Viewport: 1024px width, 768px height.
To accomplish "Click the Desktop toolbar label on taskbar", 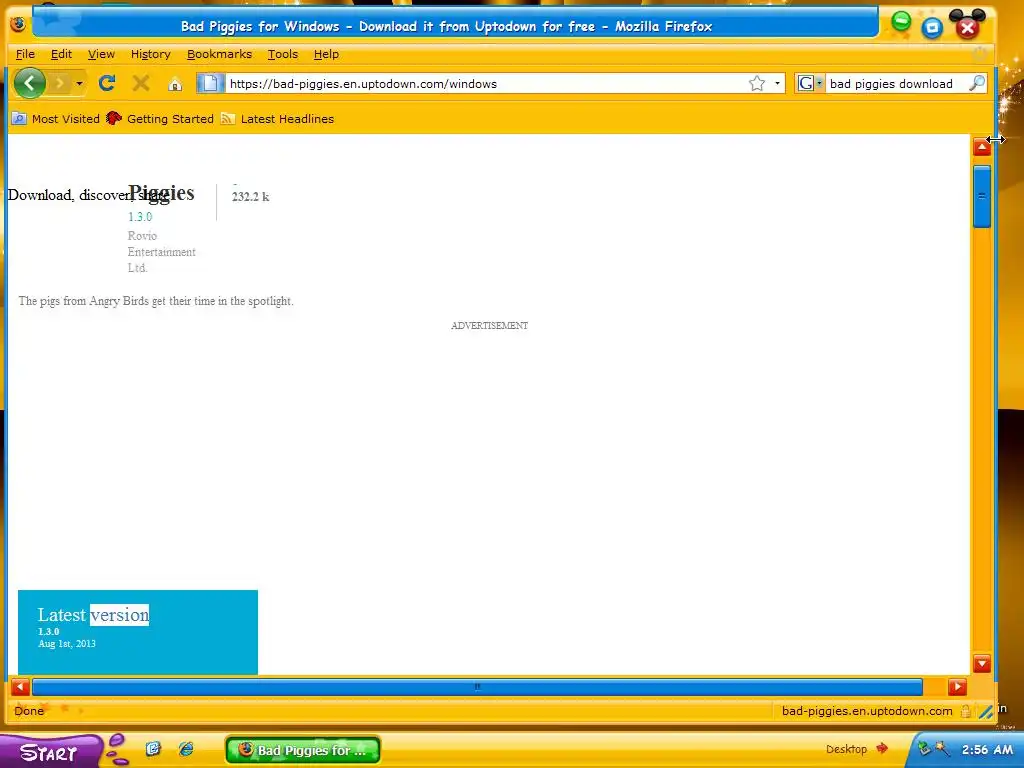I will pyautogui.click(x=846, y=749).
